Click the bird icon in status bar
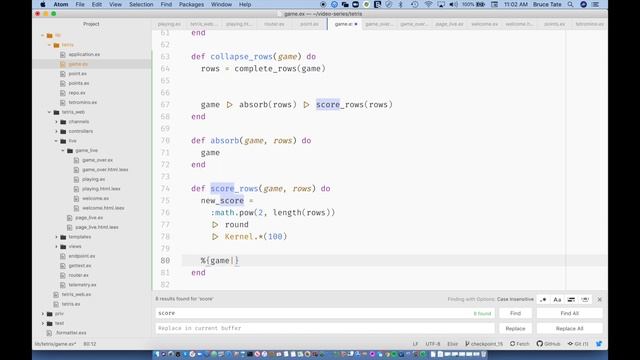Screen dimensions: 640x360 click(x=599, y=344)
